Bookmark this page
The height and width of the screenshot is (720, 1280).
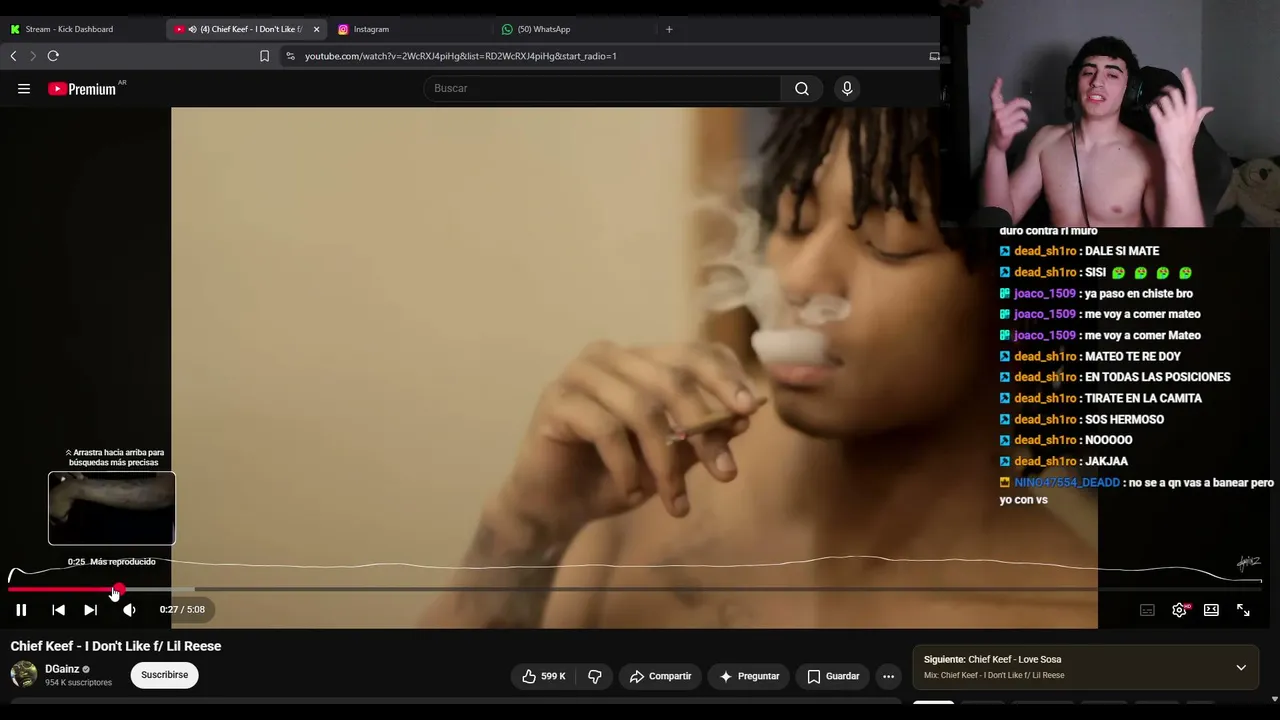pyautogui.click(x=265, y=56)
